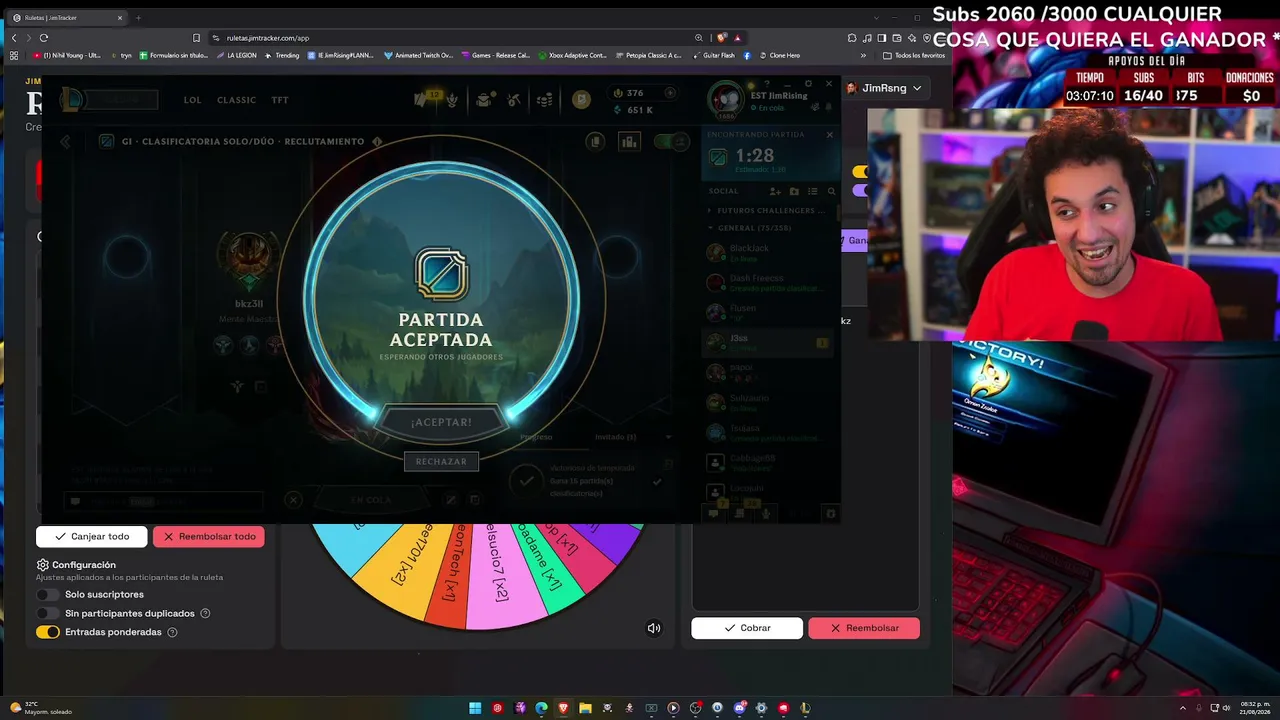Bookmark this page icon
Image resolution: width=1280 pixels, height=720 pixels.
pos(196,38)
